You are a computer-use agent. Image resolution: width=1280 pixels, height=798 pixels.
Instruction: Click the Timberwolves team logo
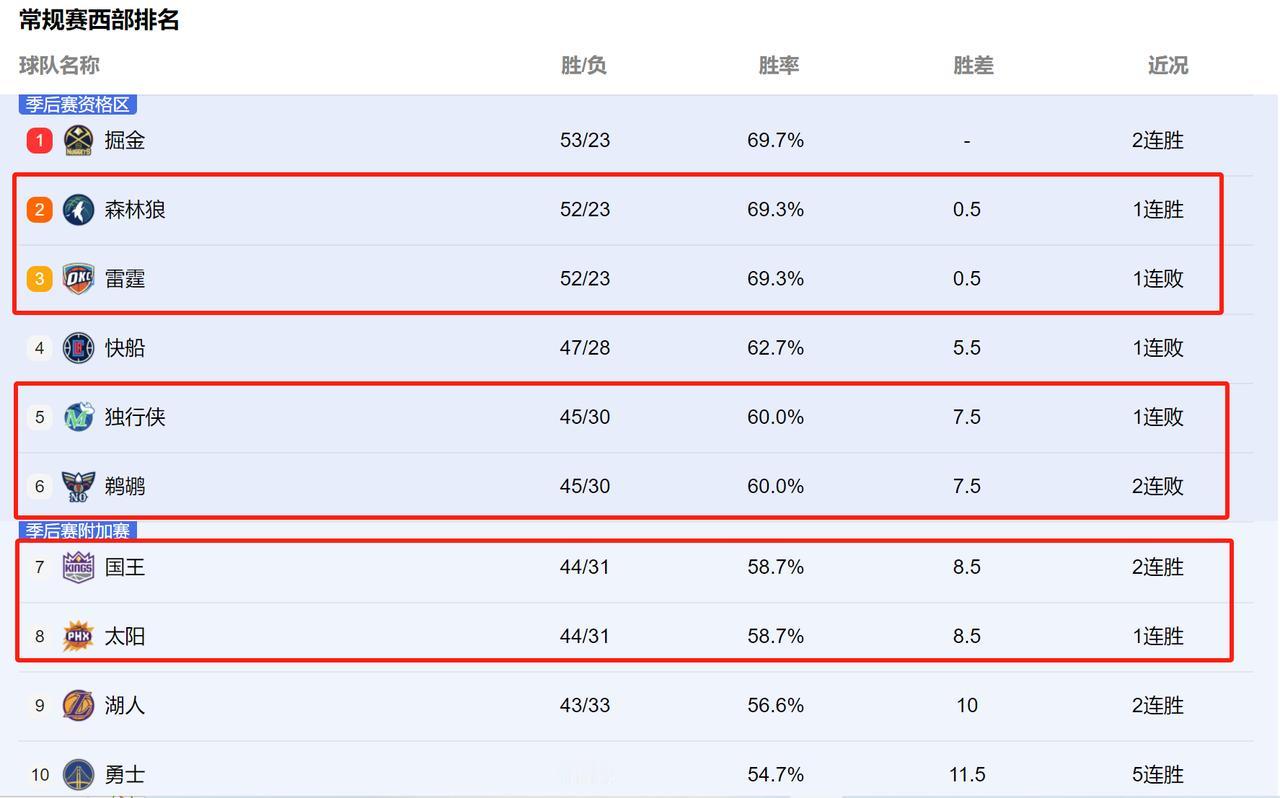click(x=78, y=209)
